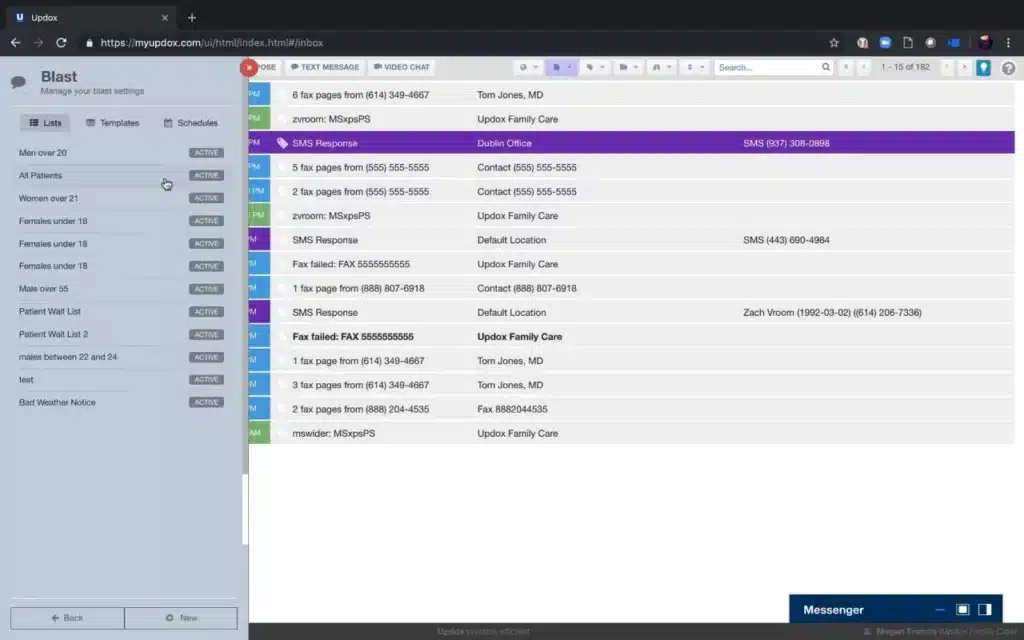Click the magnifier search icon
The width and height of the screenshot is (1024, 640).
pos(825,67)
